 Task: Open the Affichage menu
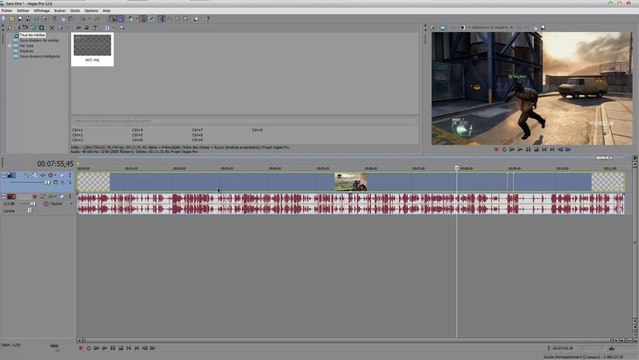[42, 11]
